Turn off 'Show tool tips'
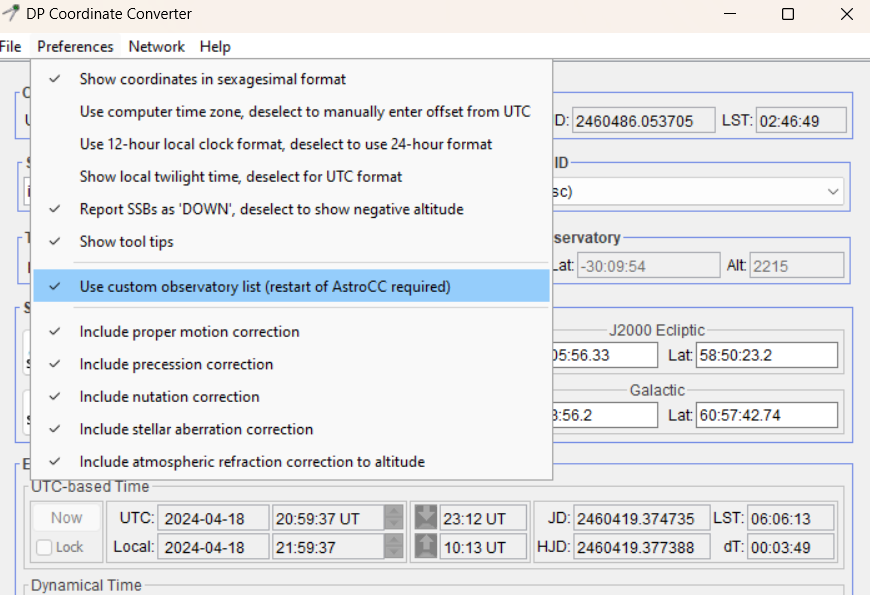870x595 pixels. 126,242
